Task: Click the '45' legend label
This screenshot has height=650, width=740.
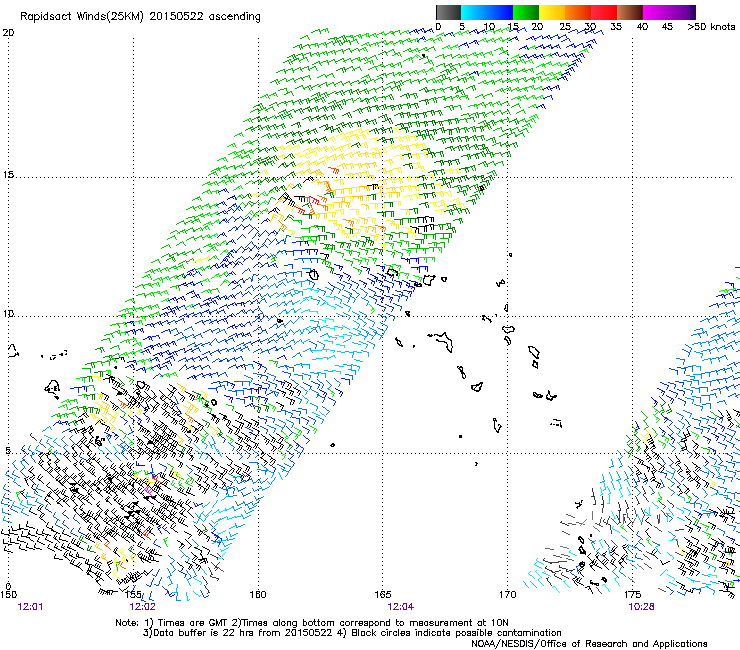Action: click(x=667, y=27)
